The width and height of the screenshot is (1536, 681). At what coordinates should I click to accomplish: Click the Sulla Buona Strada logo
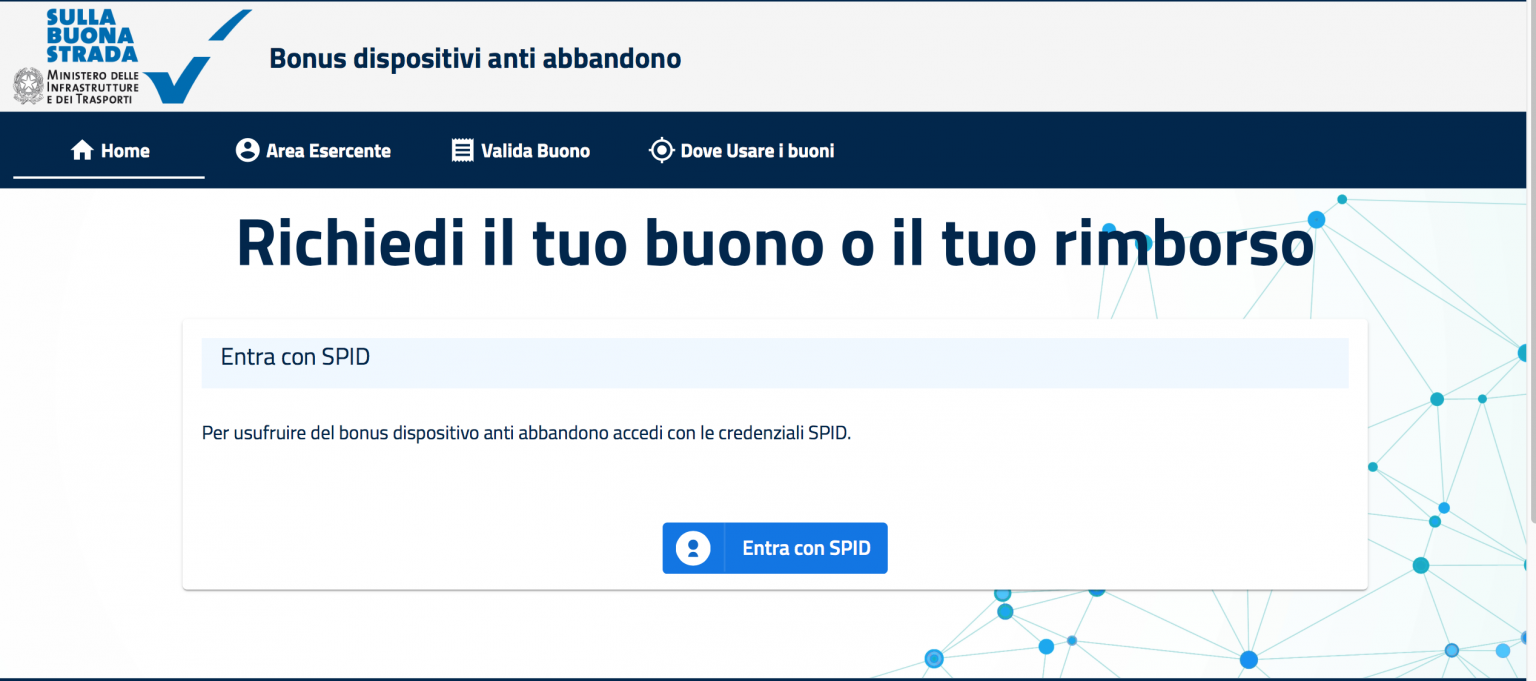(132, 55)
